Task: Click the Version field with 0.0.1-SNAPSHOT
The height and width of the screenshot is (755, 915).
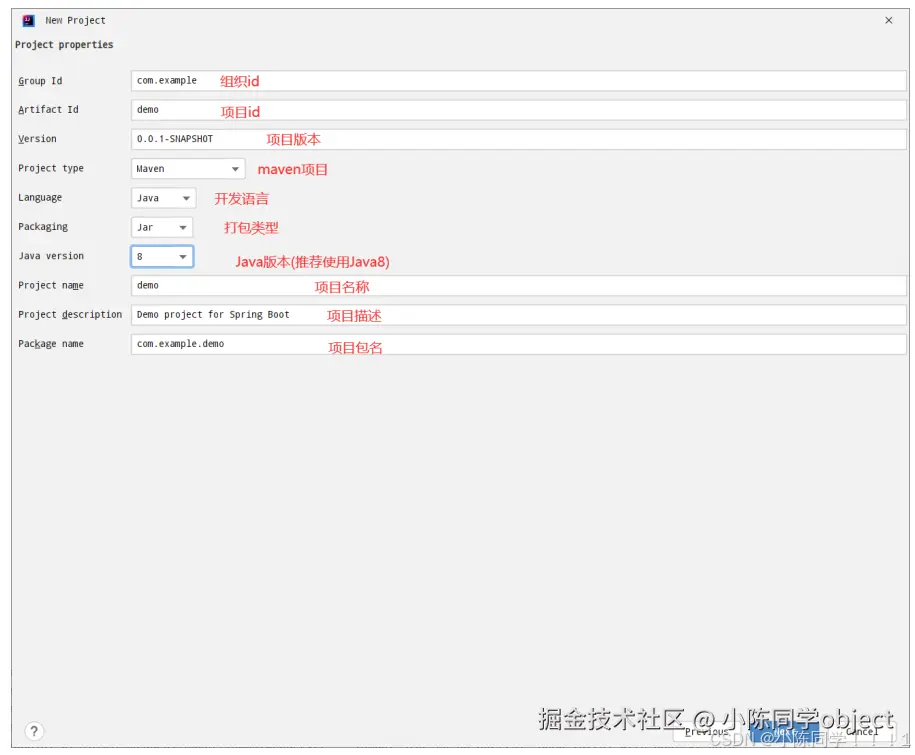Action: 518,139
